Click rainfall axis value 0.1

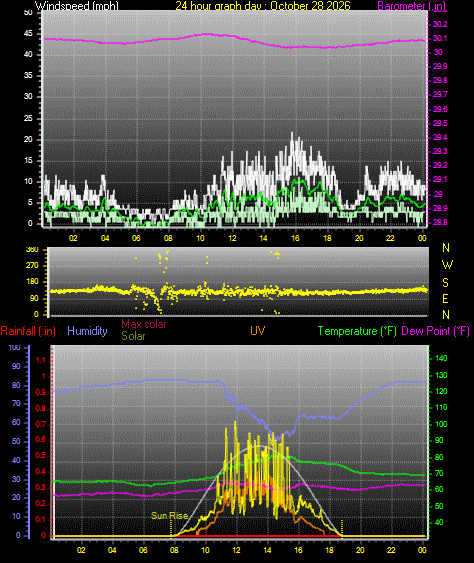(x=41, y=520)
